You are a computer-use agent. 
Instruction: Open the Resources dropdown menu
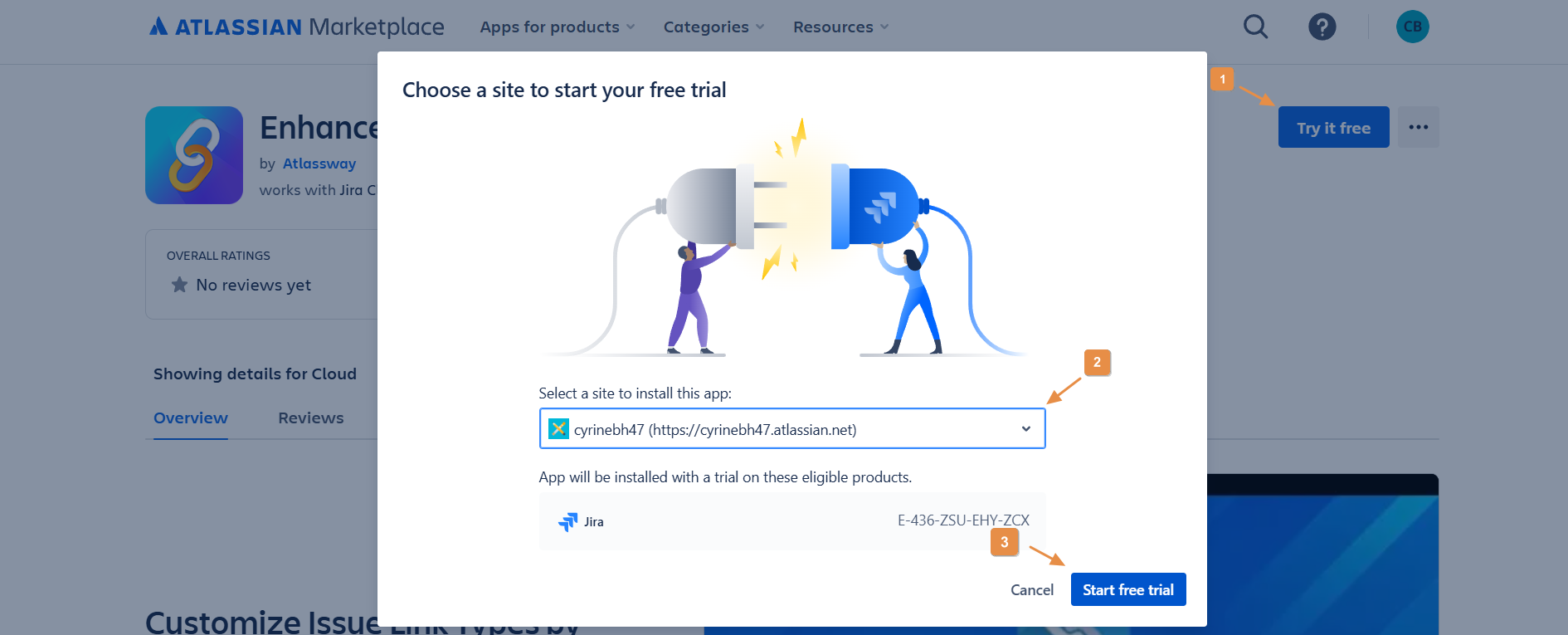(840, 27)
